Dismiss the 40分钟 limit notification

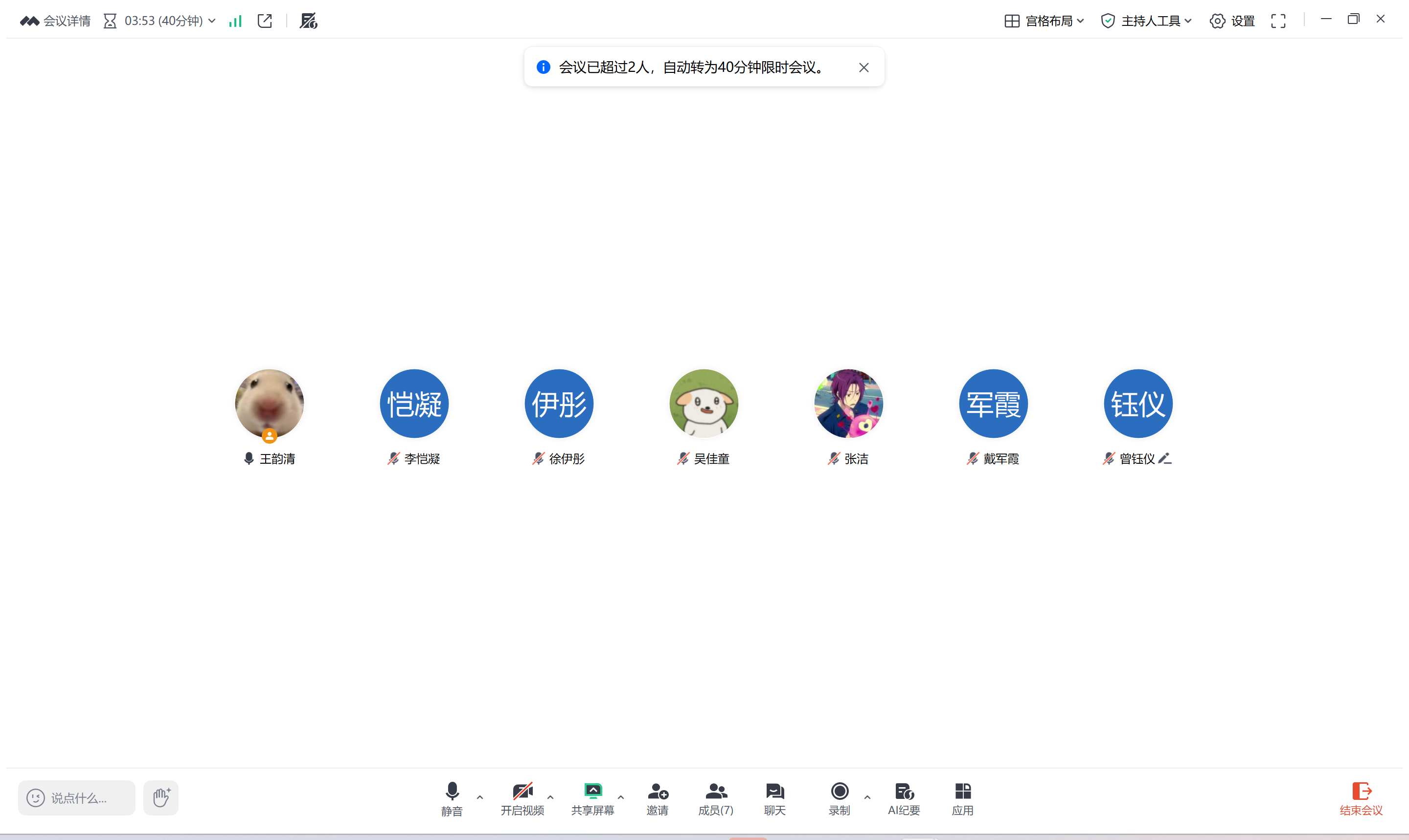click(864, 68)
